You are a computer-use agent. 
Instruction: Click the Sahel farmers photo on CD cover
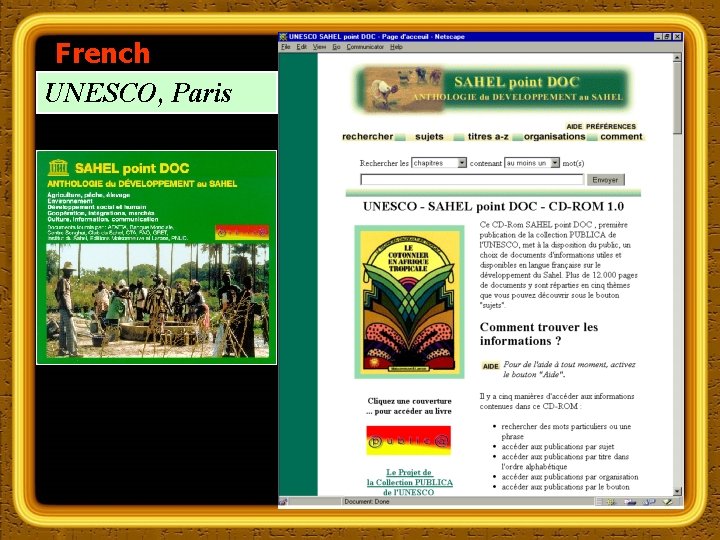pos(158,301)
